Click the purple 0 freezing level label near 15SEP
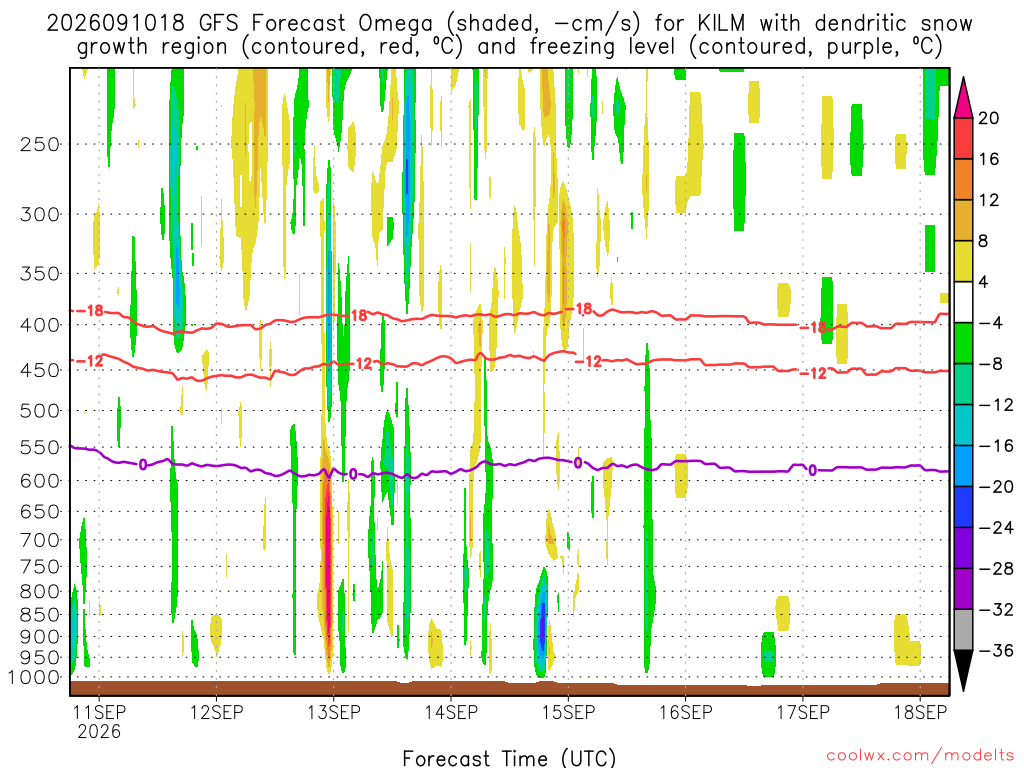 [x=578, y=463]
